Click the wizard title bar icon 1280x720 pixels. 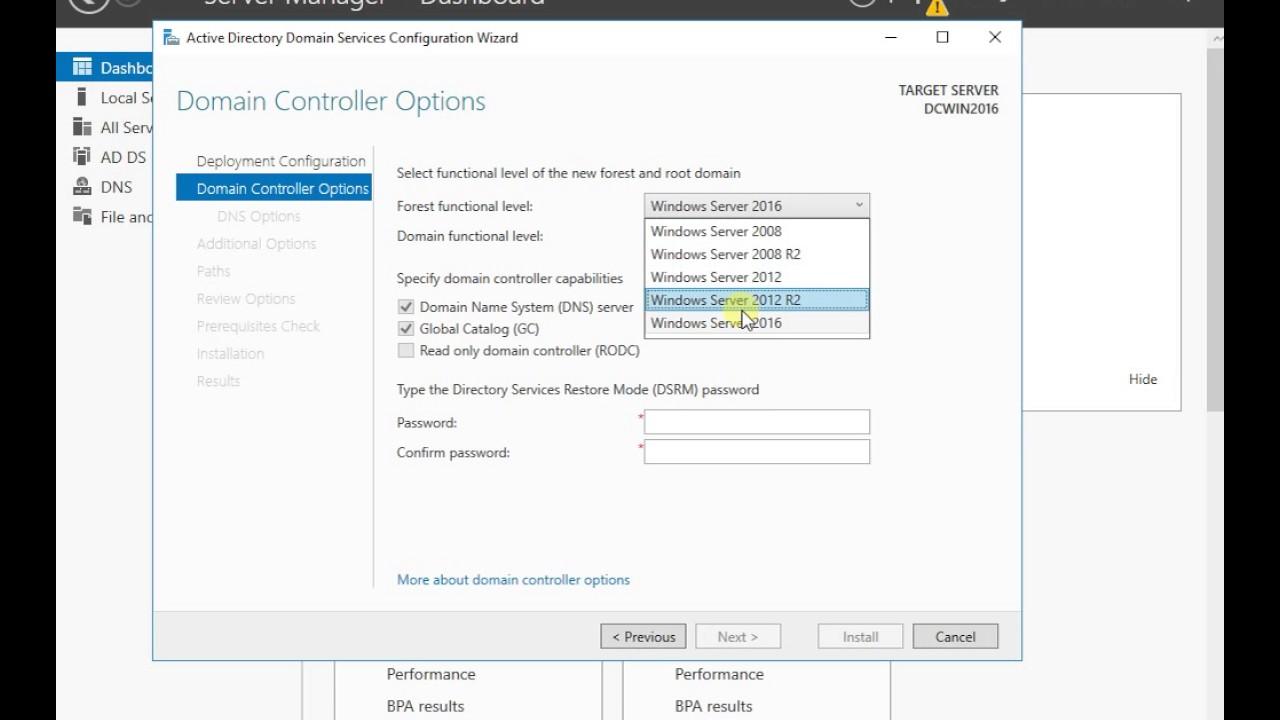point(172,38)
